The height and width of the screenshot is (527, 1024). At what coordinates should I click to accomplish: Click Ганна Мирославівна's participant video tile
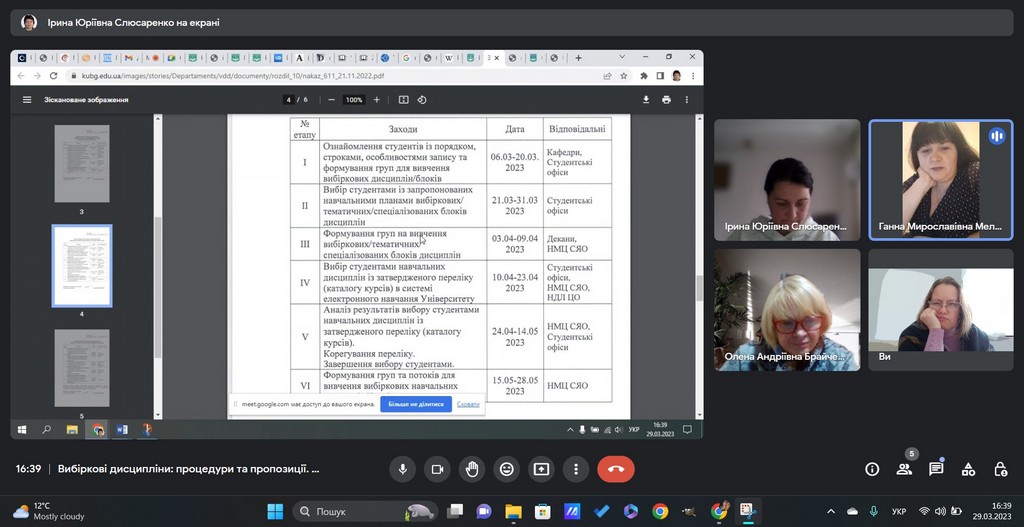pyautogui.click(x=940, y=180)
